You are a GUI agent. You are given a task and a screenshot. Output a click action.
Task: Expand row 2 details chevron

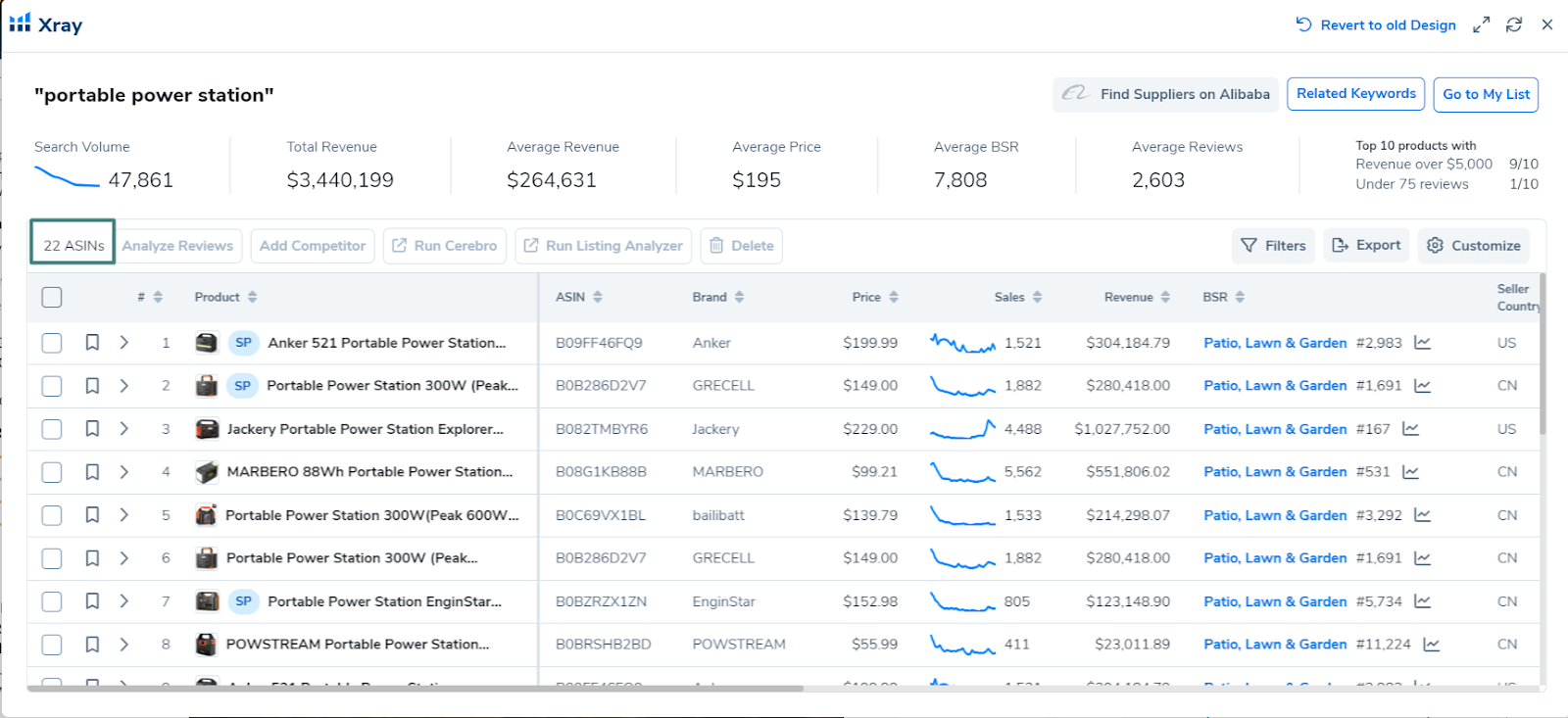pyautogui.click(x=124, y=386)
